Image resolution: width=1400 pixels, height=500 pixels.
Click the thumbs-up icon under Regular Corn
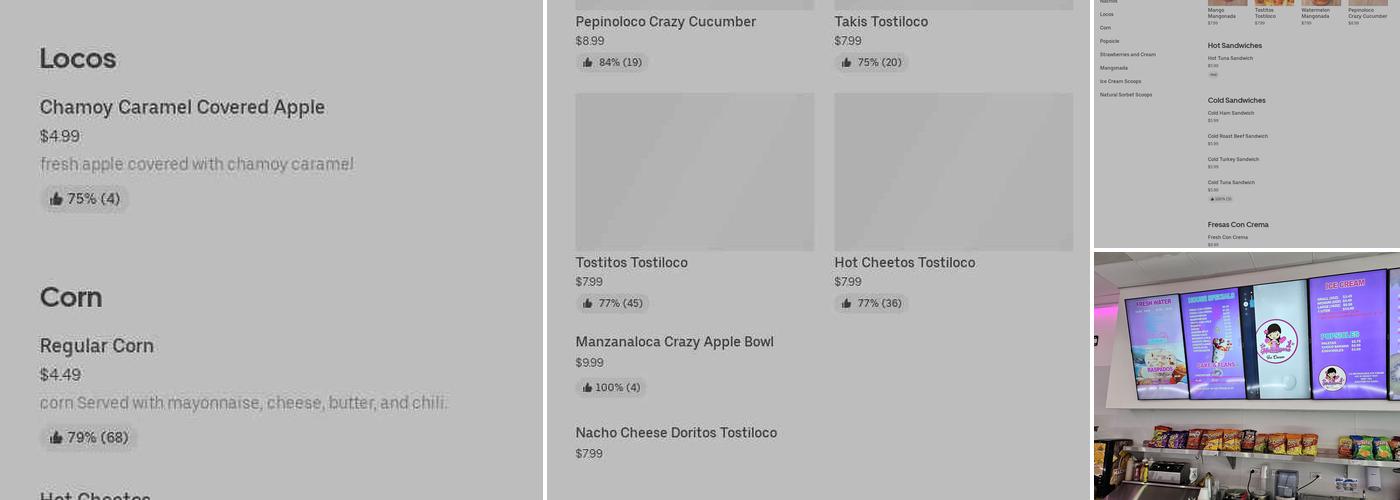(56, 438)
